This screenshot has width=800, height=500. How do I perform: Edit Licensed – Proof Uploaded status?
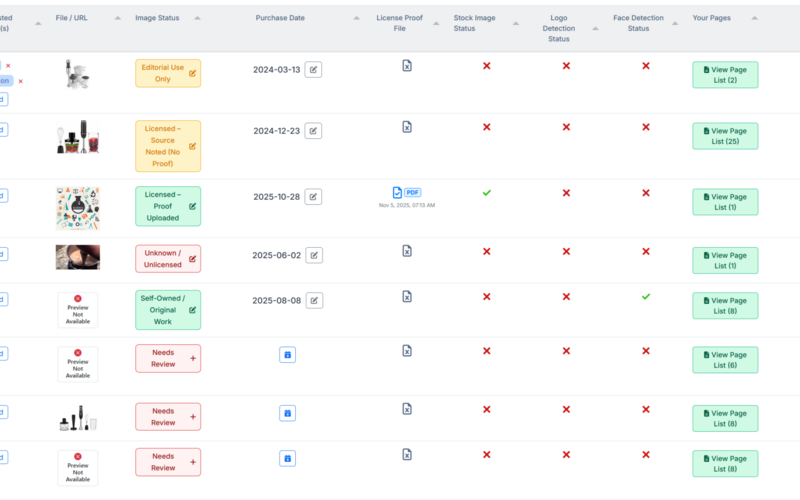(192, 207)
